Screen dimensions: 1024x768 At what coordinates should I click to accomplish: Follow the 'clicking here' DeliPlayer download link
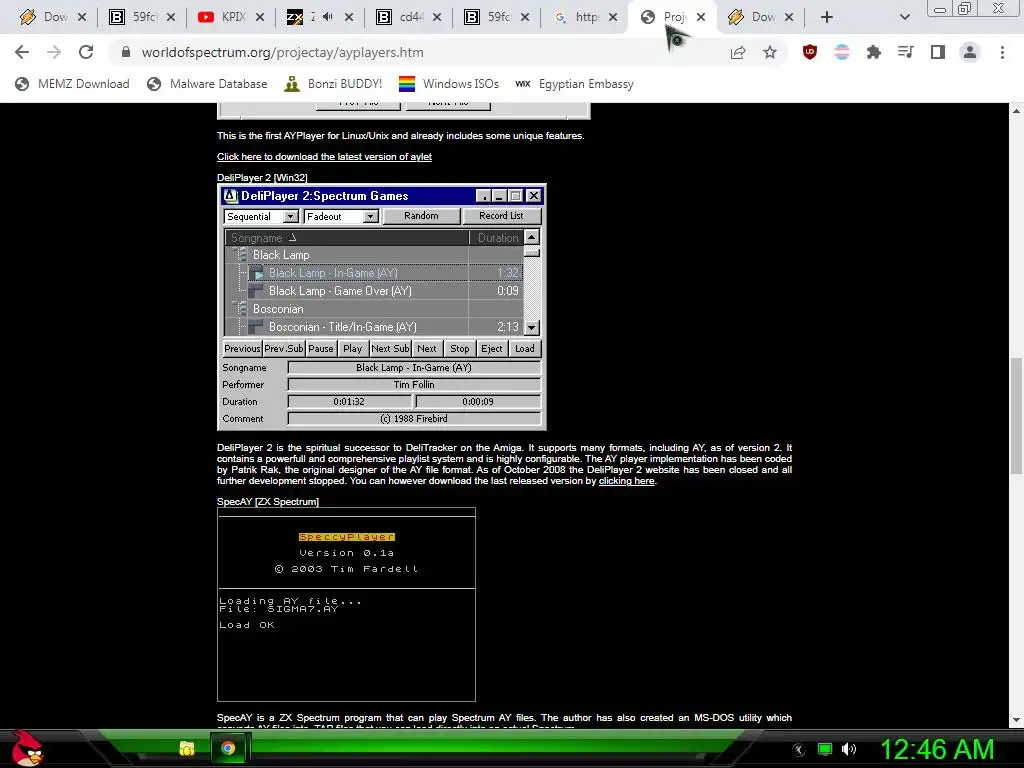(626, 481)
